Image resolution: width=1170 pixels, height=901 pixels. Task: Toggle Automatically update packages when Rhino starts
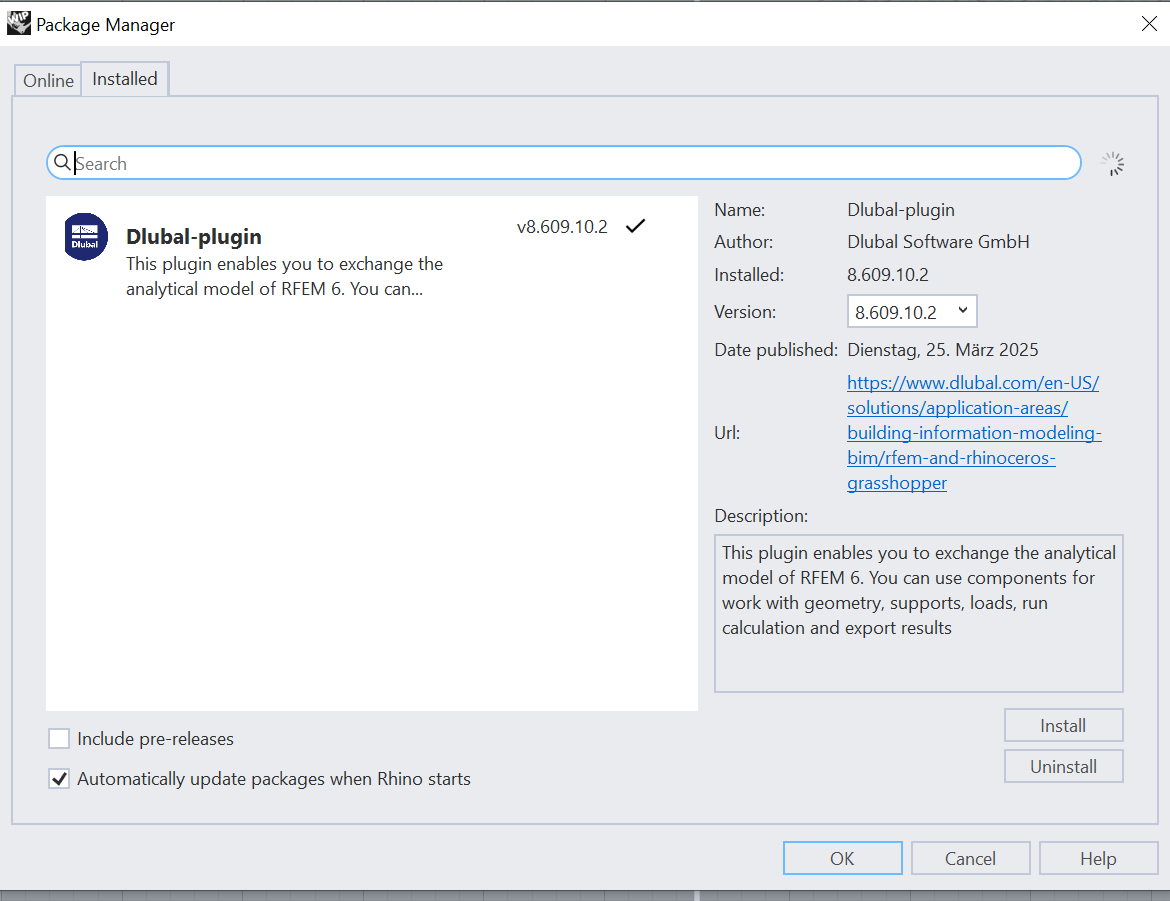click(x=59, y=779)
